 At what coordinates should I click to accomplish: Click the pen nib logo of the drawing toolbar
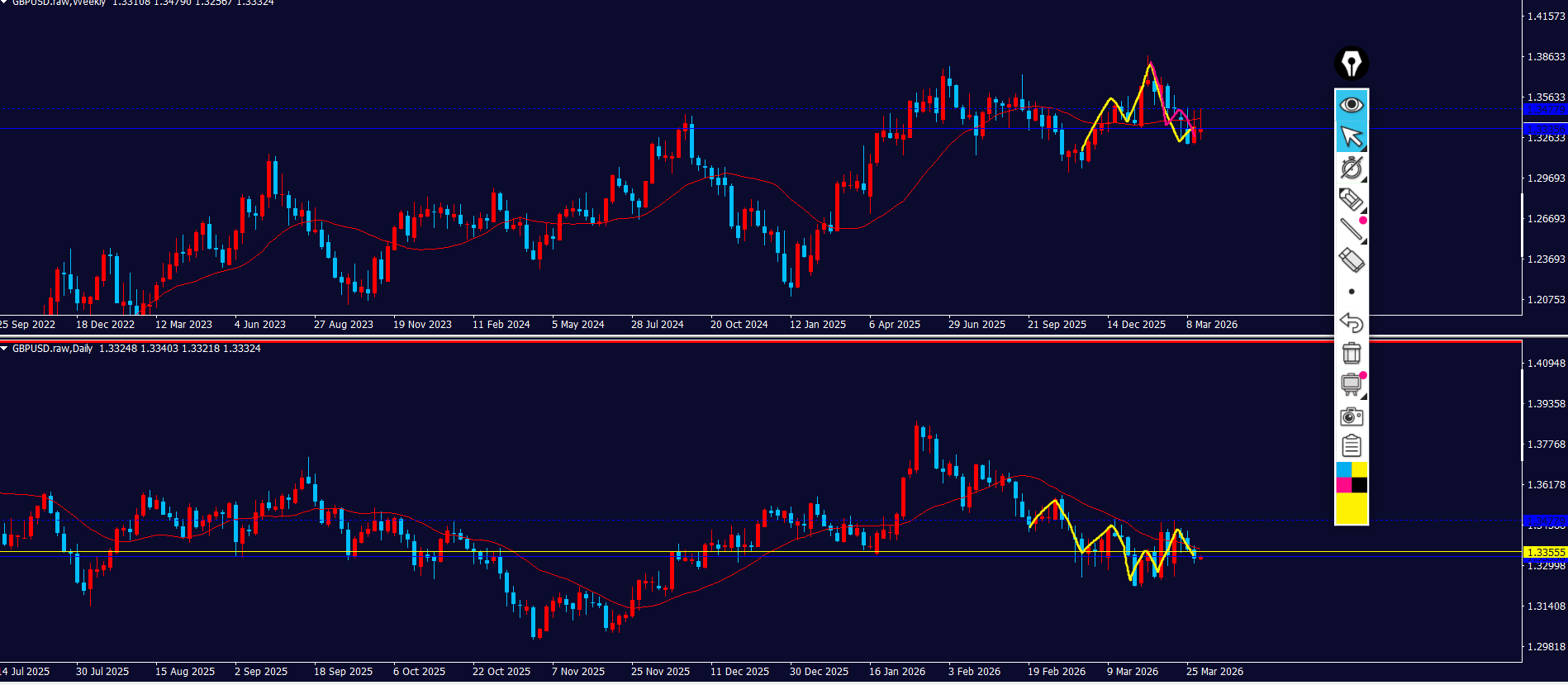click(x=1351, y=64)
